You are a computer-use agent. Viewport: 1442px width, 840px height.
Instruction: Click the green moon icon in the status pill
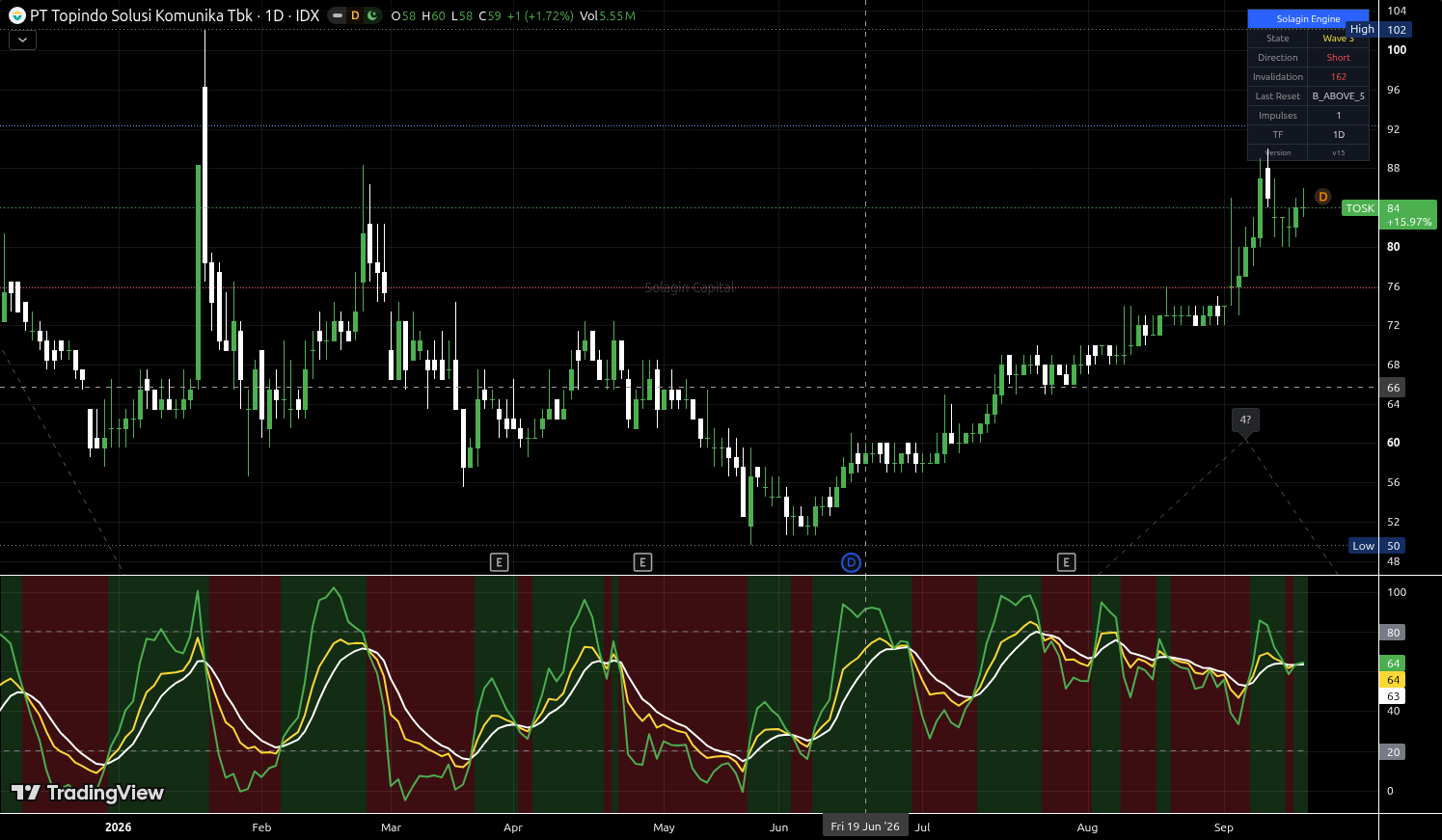pyautogui.click(x=372, y=15)
